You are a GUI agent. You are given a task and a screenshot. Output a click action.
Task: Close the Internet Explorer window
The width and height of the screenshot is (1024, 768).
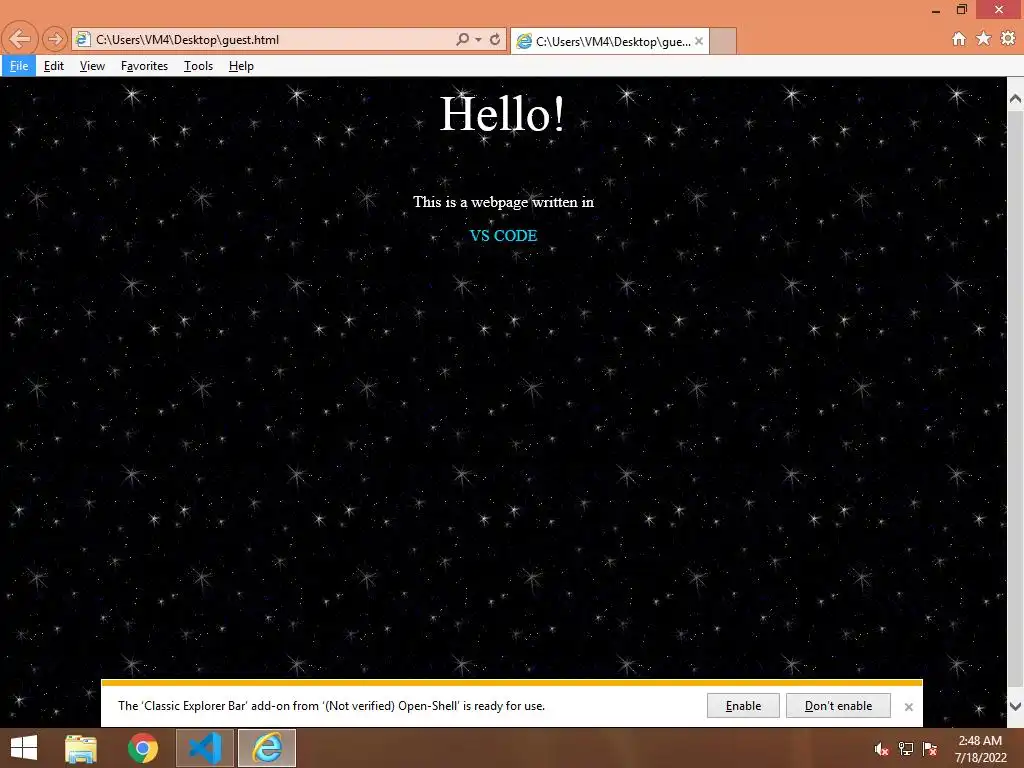coord(999,10)
